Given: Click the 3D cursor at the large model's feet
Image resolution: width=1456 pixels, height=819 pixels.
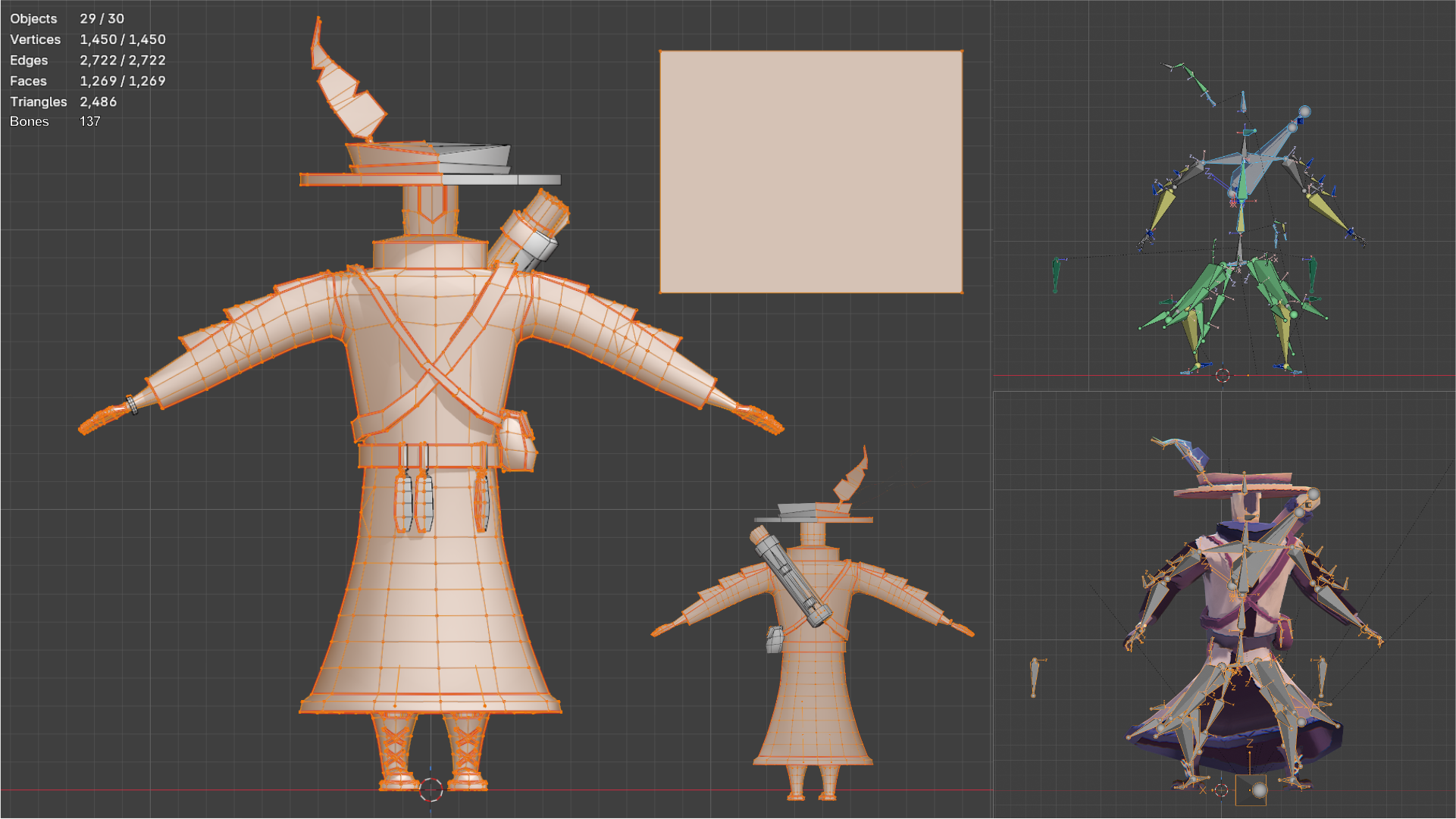Looking at the screenshot, I should click(431, 789).
